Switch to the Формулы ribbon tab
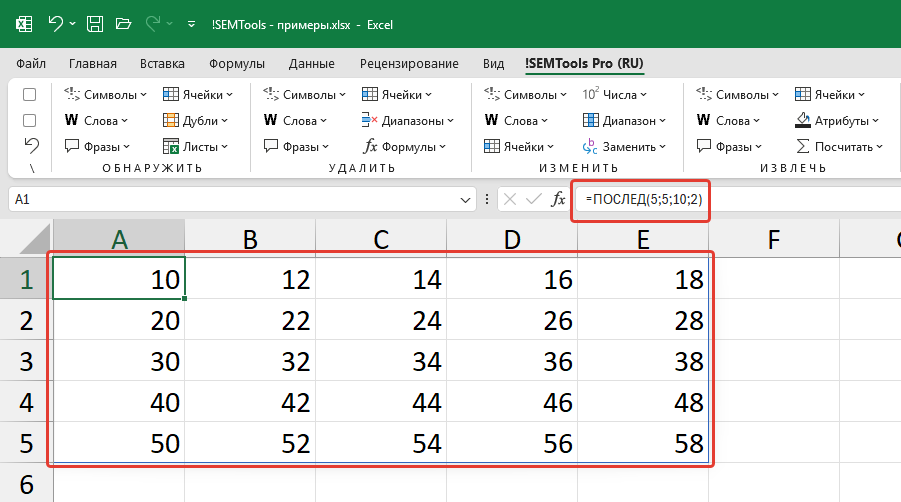 [236, 63]
